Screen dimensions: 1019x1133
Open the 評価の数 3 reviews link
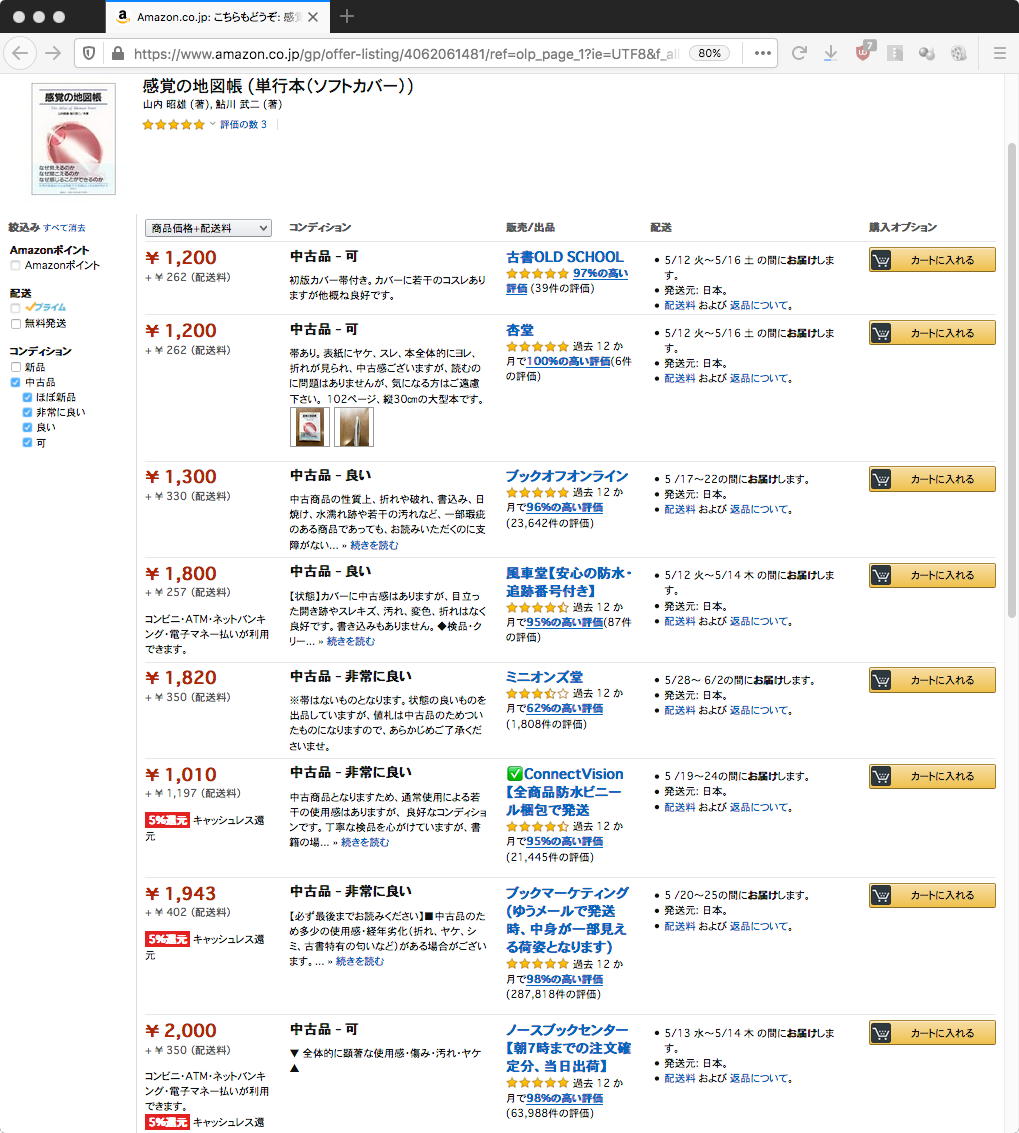(244, 124)
